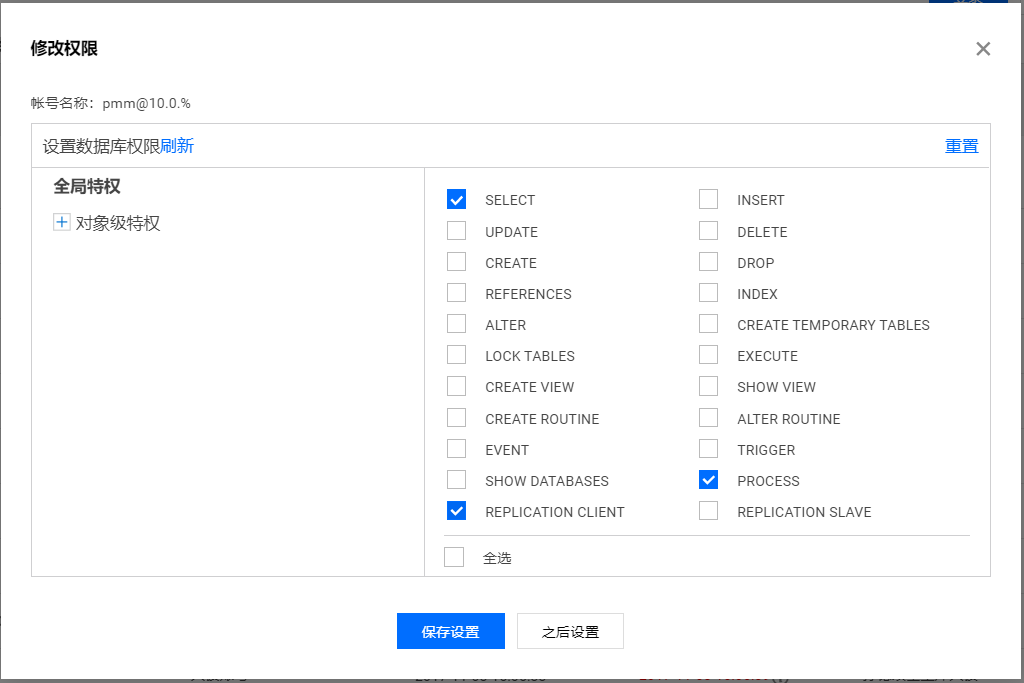Close the 修改权限 dialog

983,49
